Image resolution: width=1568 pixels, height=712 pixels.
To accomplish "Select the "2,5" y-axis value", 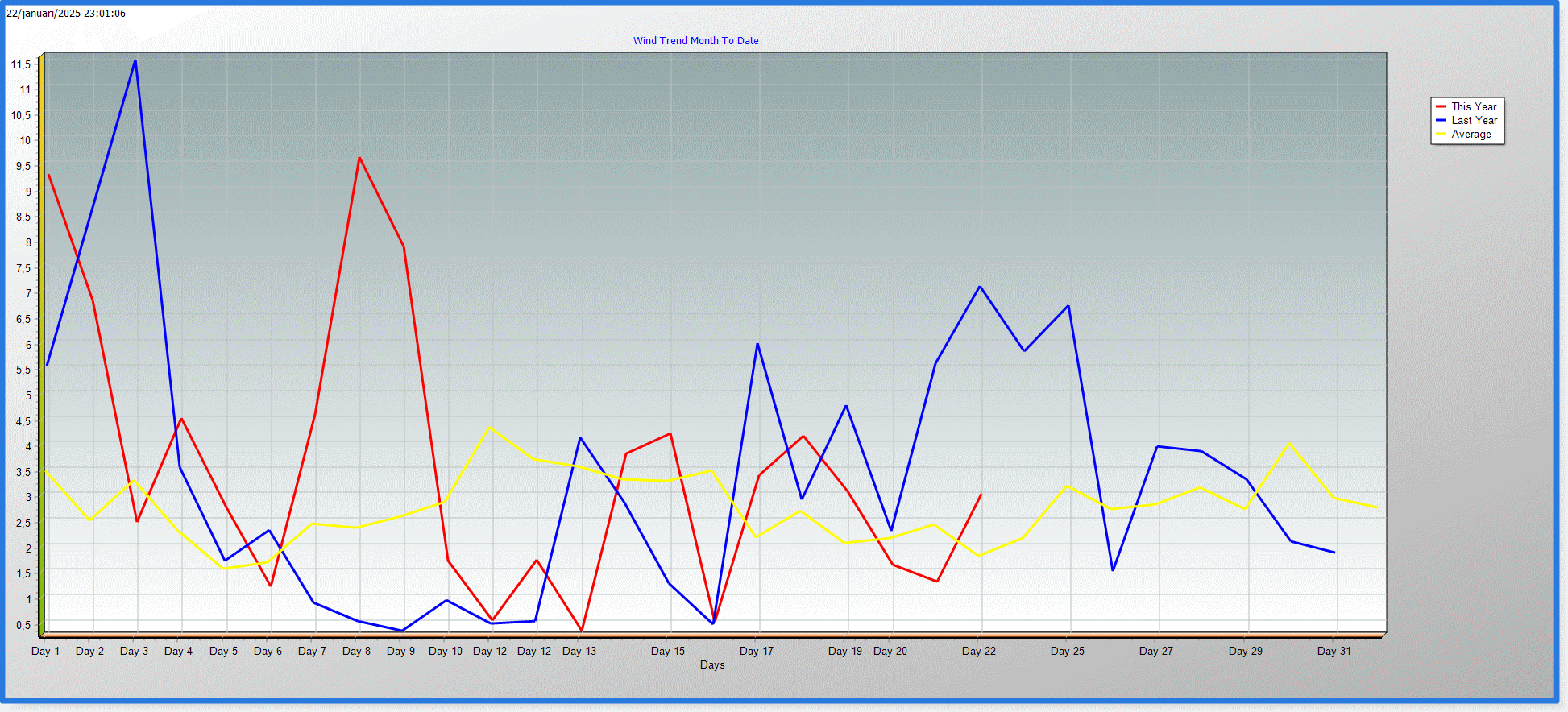I will point(23,523).
